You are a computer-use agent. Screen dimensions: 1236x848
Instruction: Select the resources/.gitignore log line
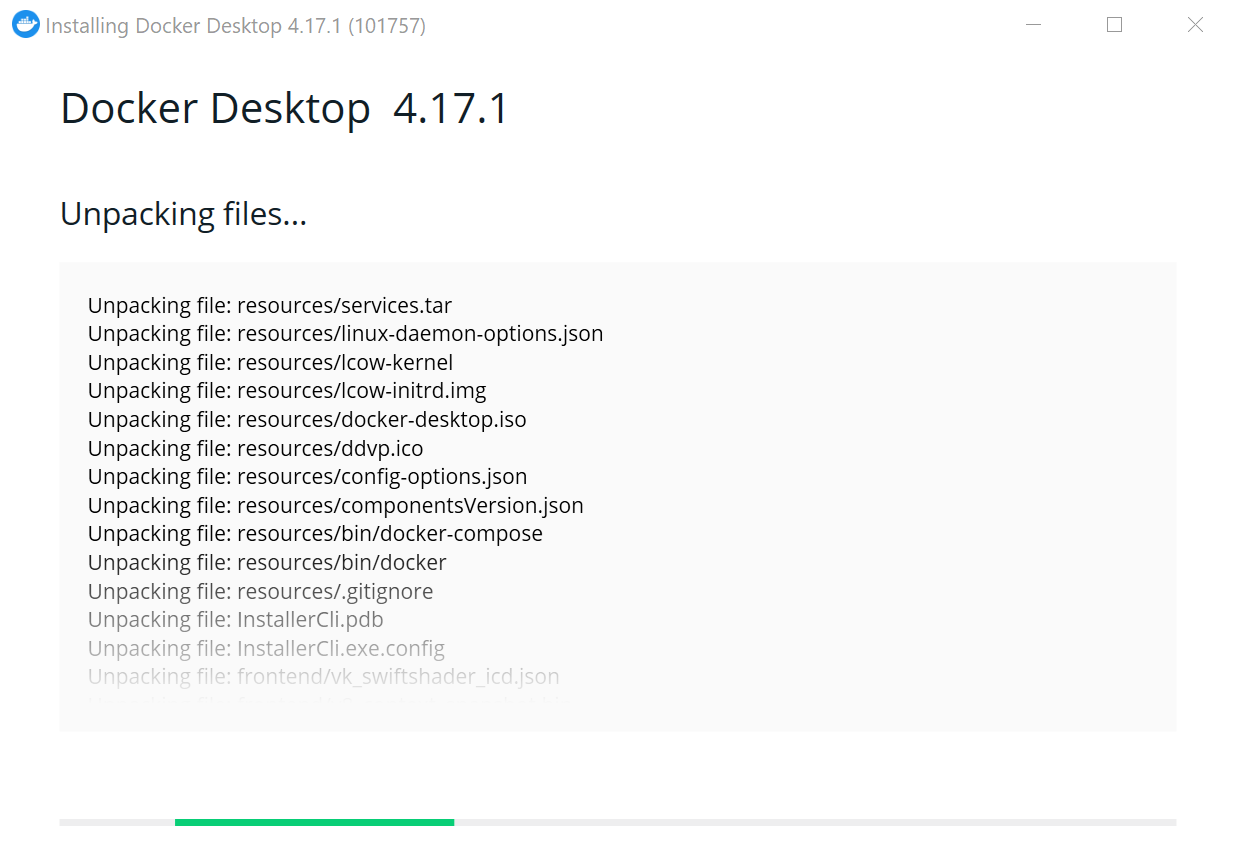tap(260, 591)
